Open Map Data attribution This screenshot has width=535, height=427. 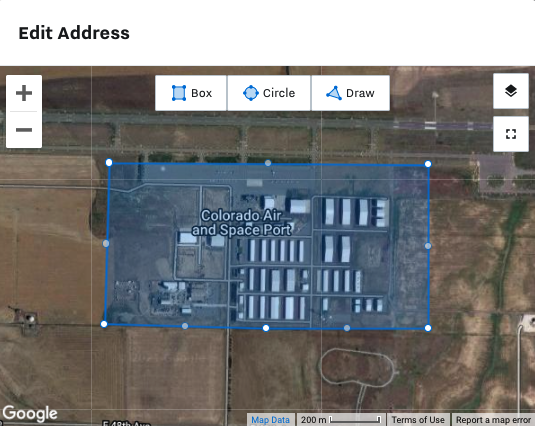pyautogui.click(x=270, y=420)
